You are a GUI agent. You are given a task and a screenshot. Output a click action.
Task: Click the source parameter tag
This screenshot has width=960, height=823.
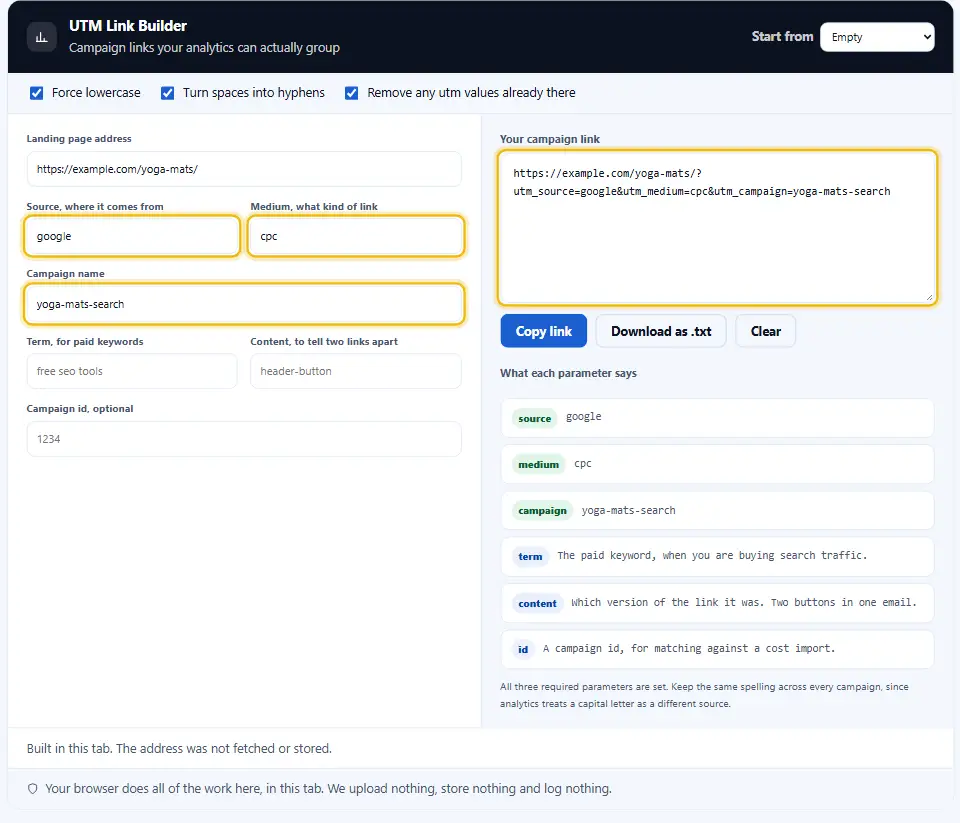(534, 419)
